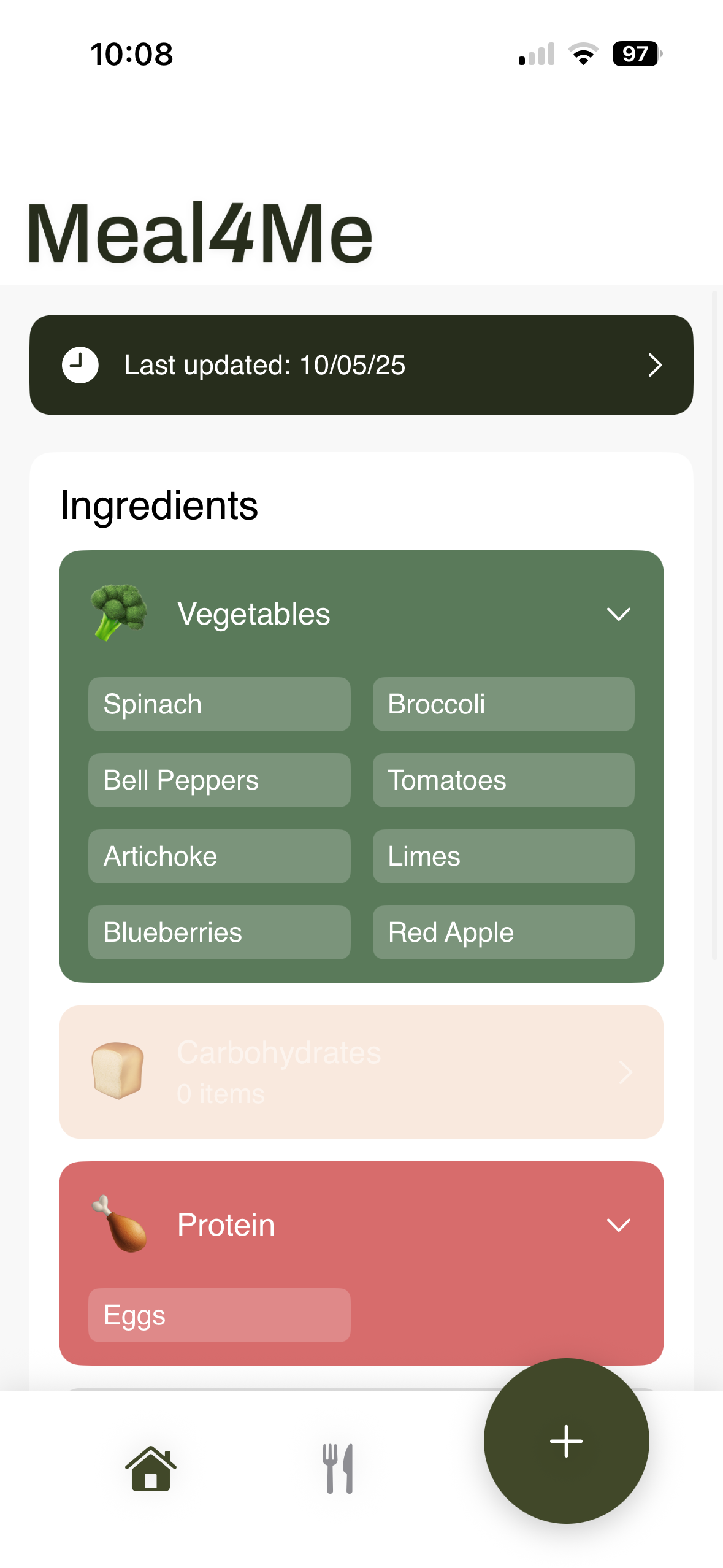The height and width of the screenshot is (1568, 723).
Task: Tap the battery indicator in status bar
Action: point(636,54)
